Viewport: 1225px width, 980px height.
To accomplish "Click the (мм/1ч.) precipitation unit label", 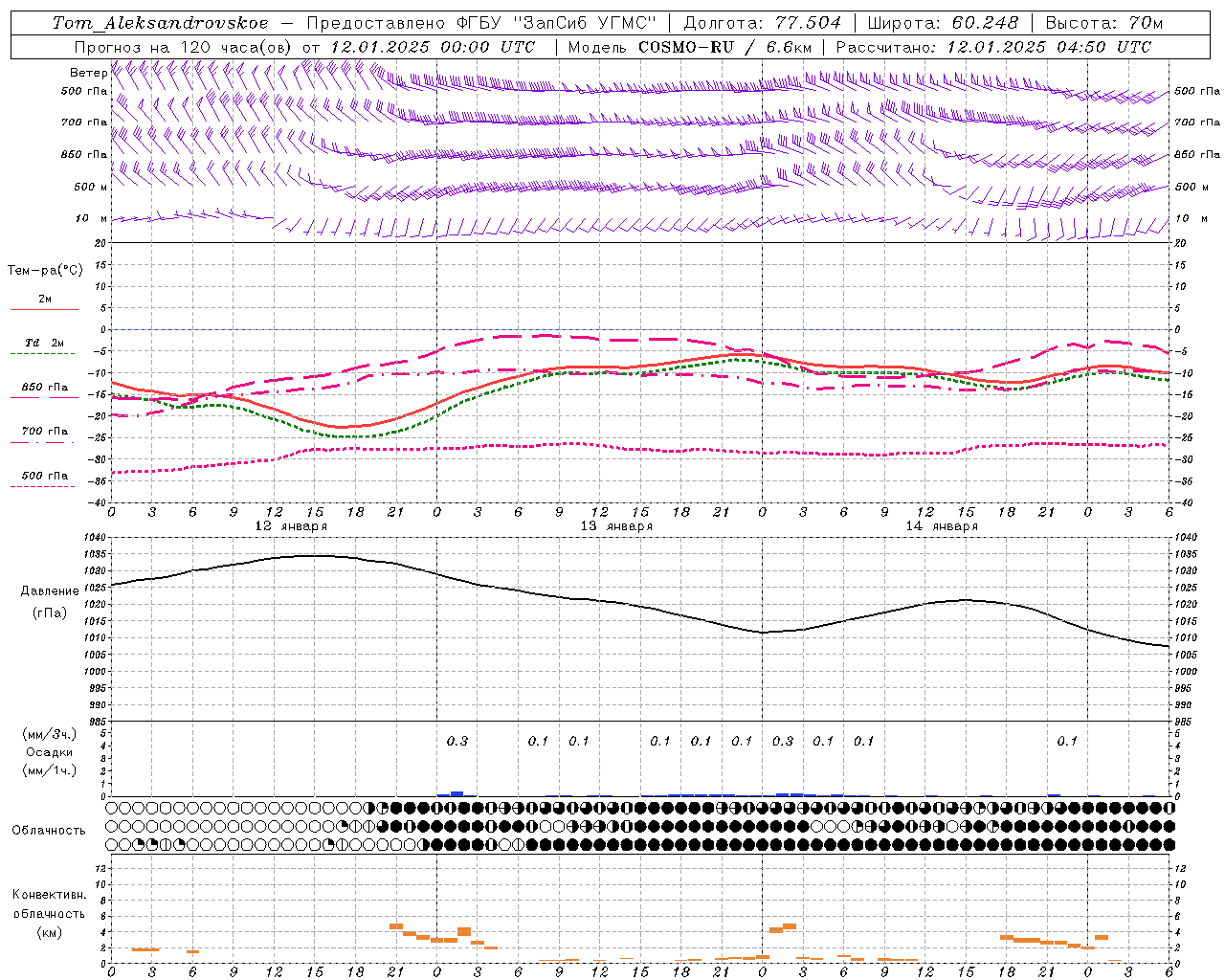I will click(50, 770).
